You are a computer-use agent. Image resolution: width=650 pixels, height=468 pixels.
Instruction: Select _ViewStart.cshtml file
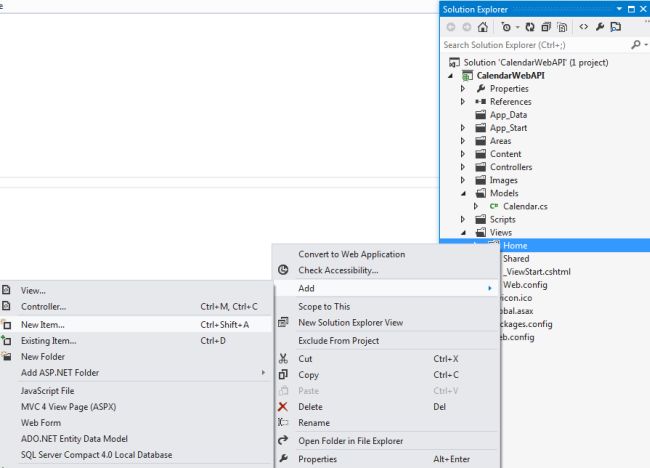538,272
